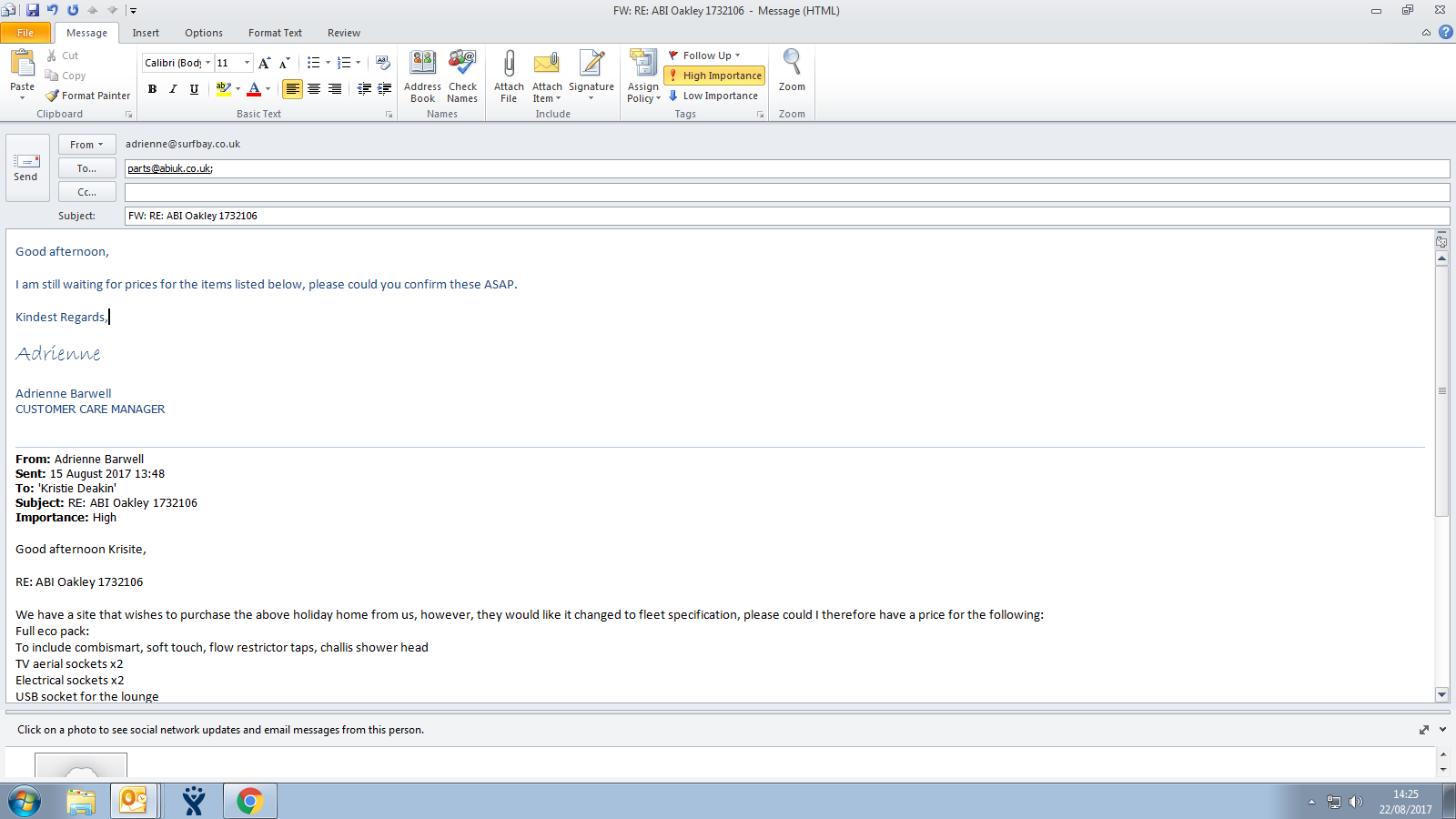Toggle the High Importance tag

(714, 76)
